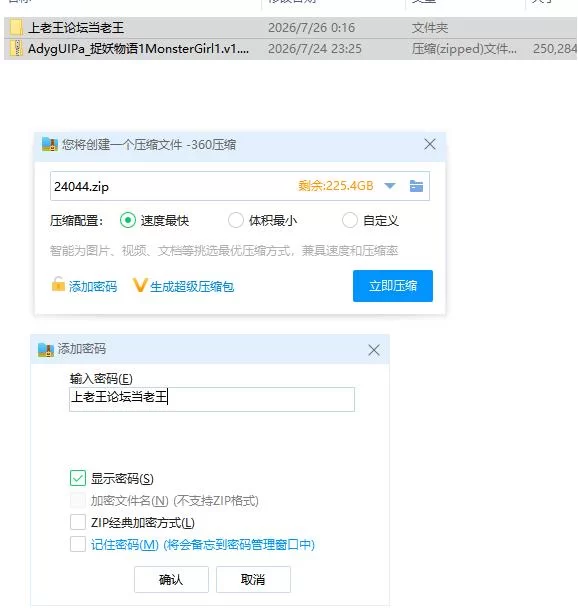578x614 pixels.
Task: Click the 360压缩 app icon in the compress dialog title
Action: 50,144
